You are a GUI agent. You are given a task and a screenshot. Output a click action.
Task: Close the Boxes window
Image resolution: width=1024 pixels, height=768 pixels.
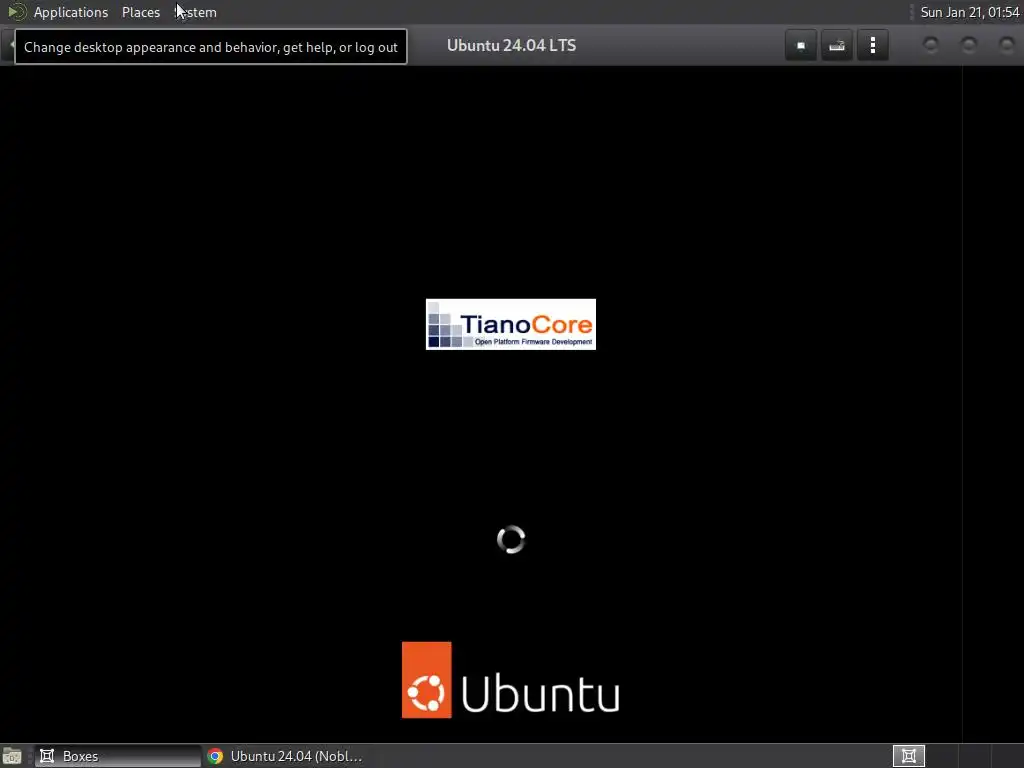1006,45
